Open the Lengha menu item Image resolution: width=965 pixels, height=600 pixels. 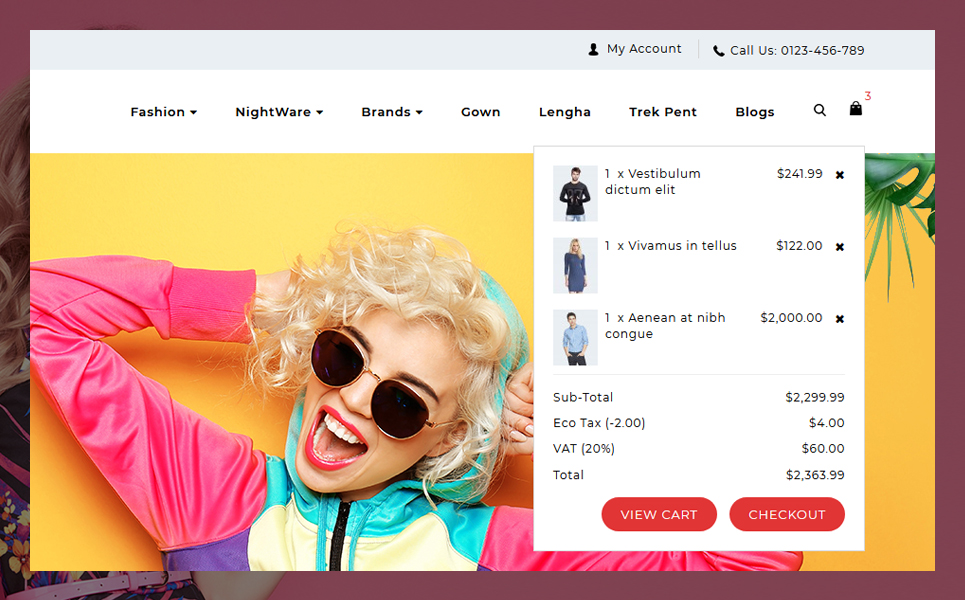[564, 112]
